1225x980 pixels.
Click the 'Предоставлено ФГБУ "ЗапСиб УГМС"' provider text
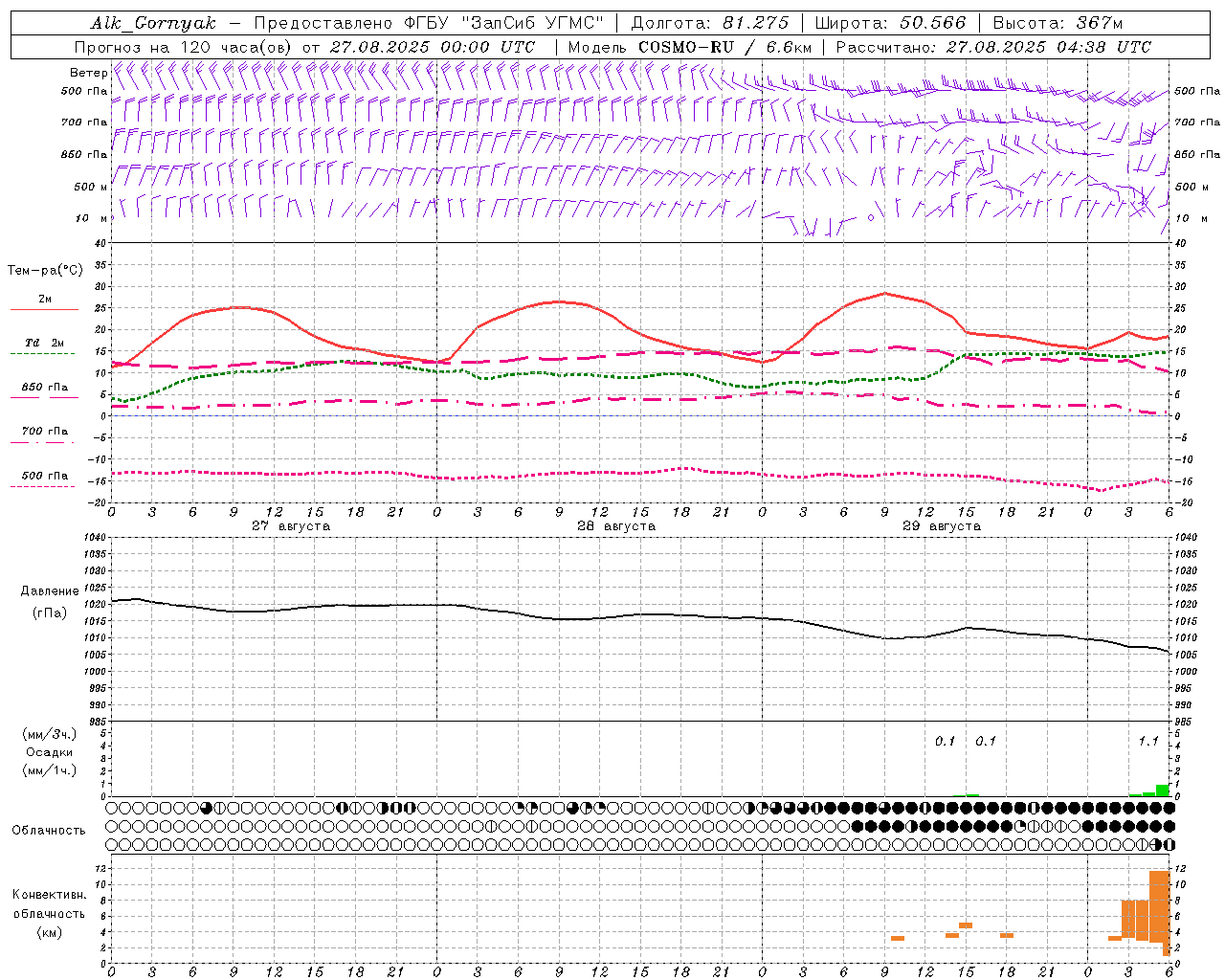(429, 23)
